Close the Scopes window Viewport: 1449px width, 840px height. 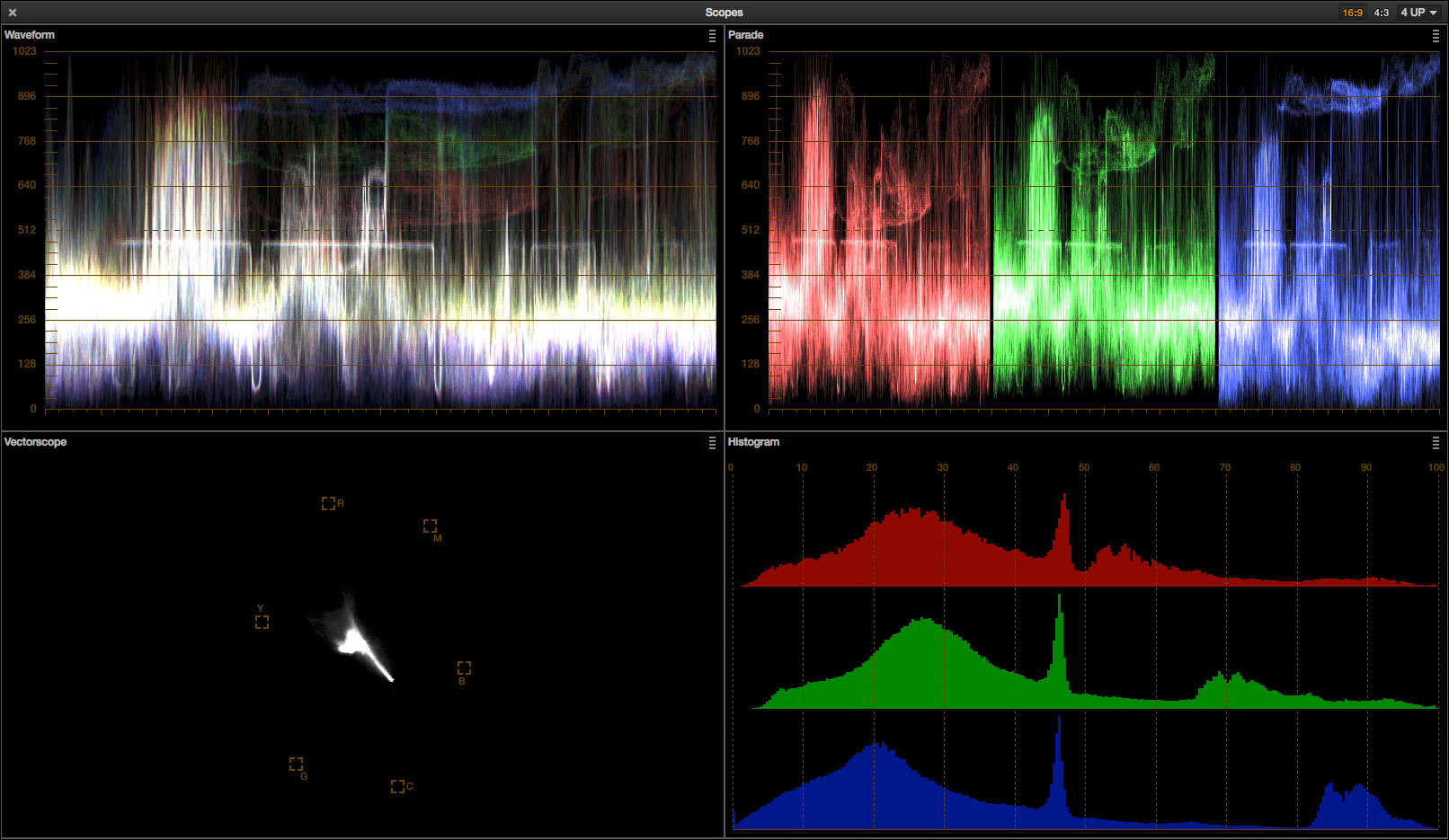pyautogui.click(x=13, y=13)
